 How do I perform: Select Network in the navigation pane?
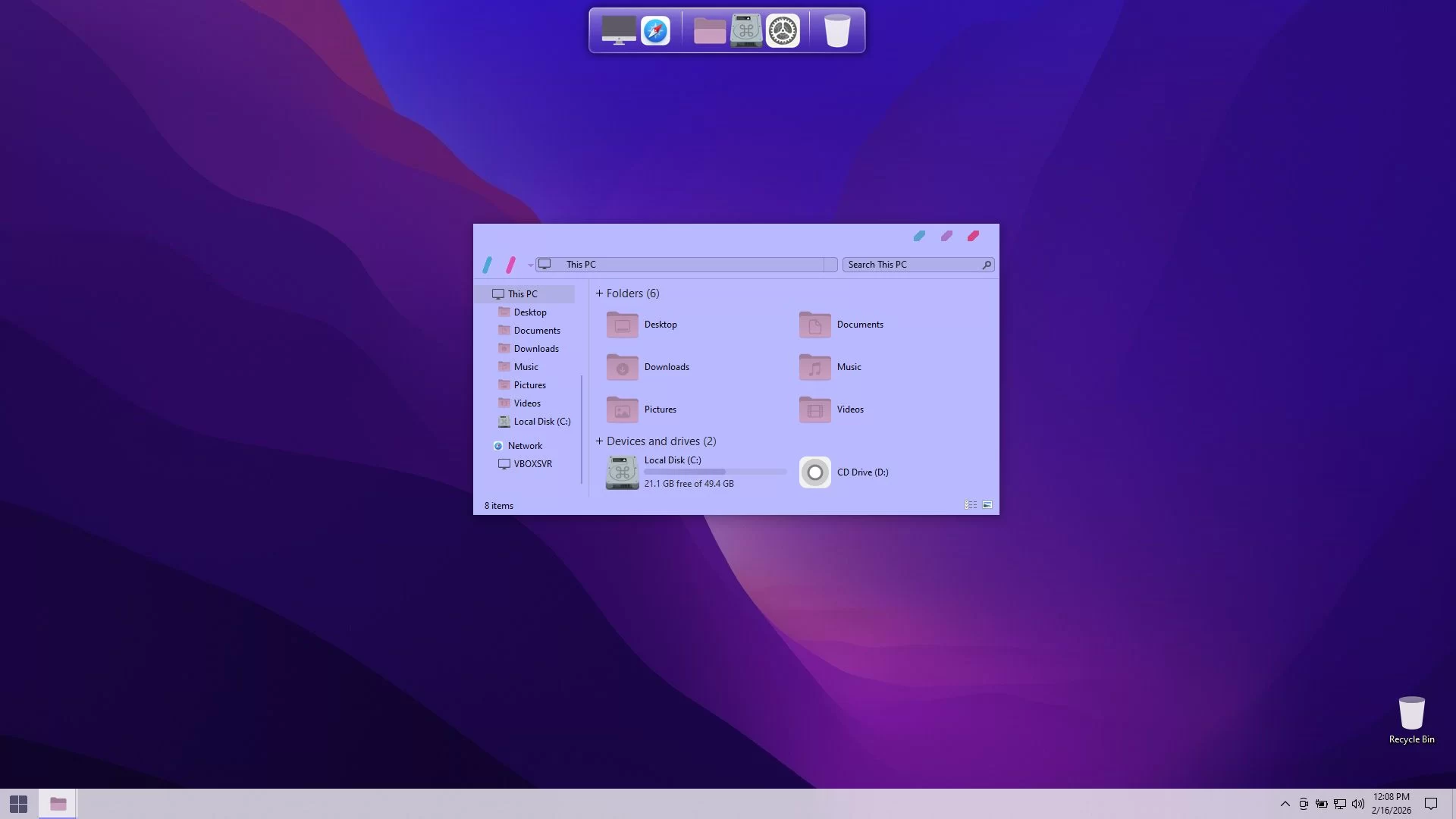(525, 446)
